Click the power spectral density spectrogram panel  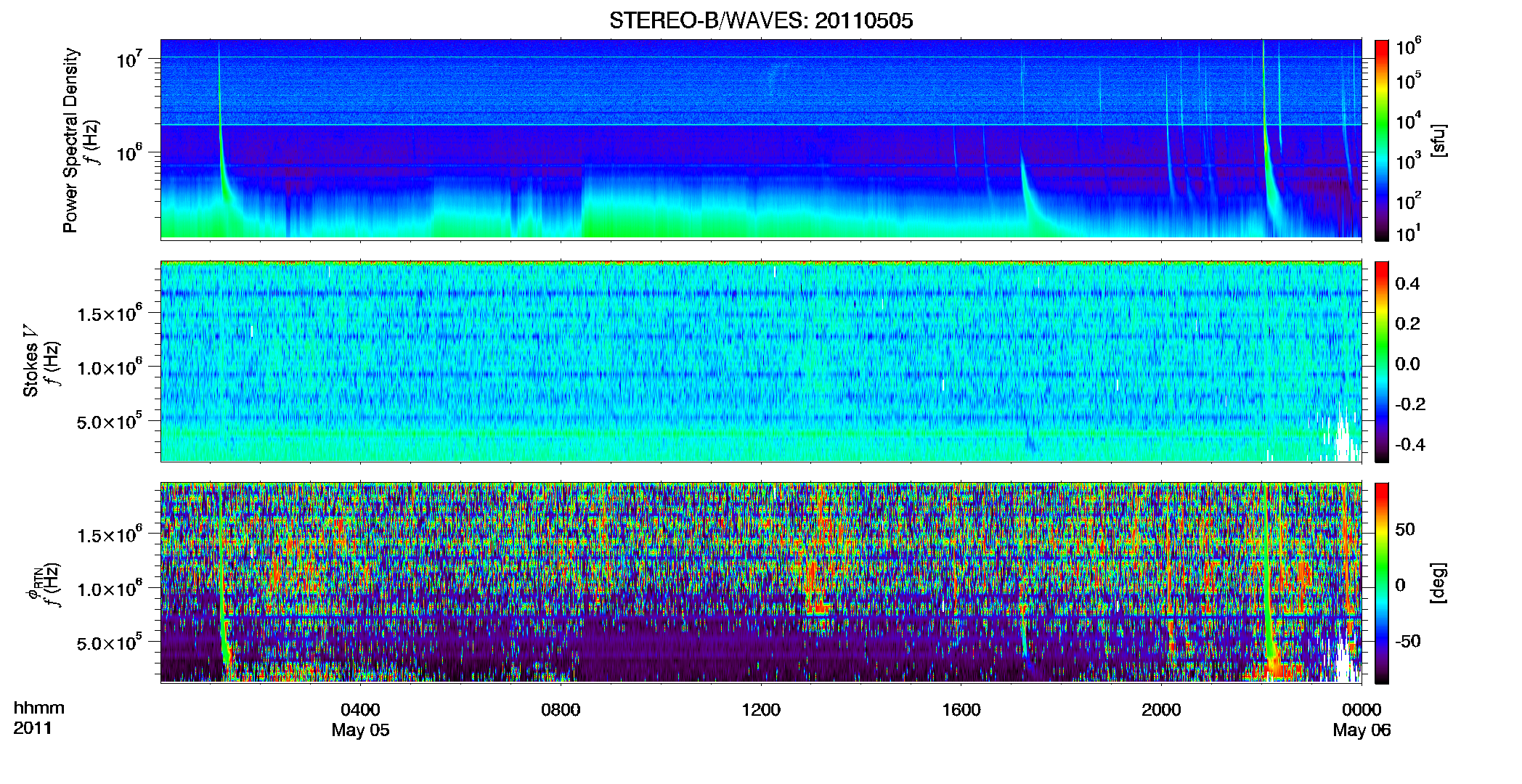tap(761, 139)
